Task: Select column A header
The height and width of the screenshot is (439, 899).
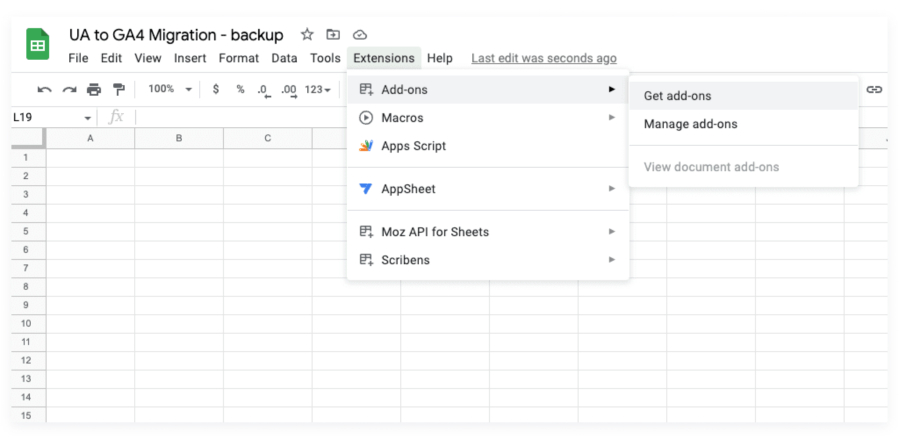Action: (x=90, y=138)
